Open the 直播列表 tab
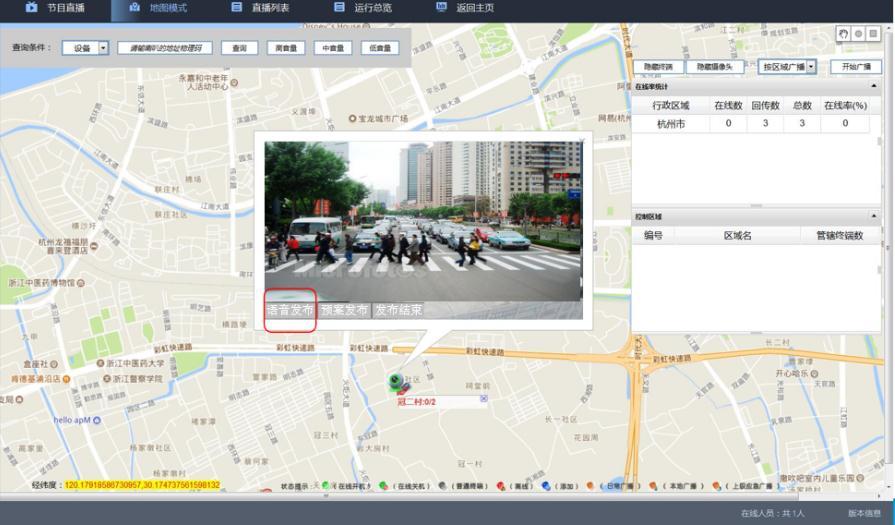895x525 pixels. pyautogui.click(x=260, y=8)
